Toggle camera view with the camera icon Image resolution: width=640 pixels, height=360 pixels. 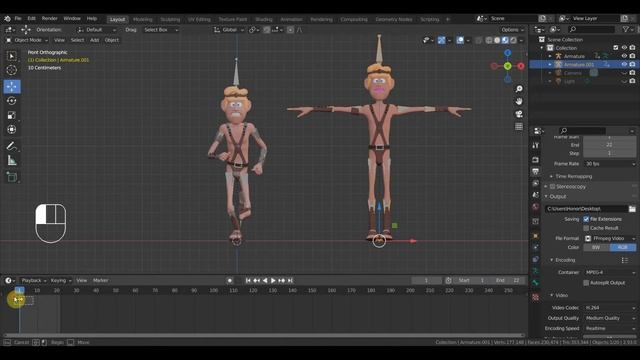point(519,114)
